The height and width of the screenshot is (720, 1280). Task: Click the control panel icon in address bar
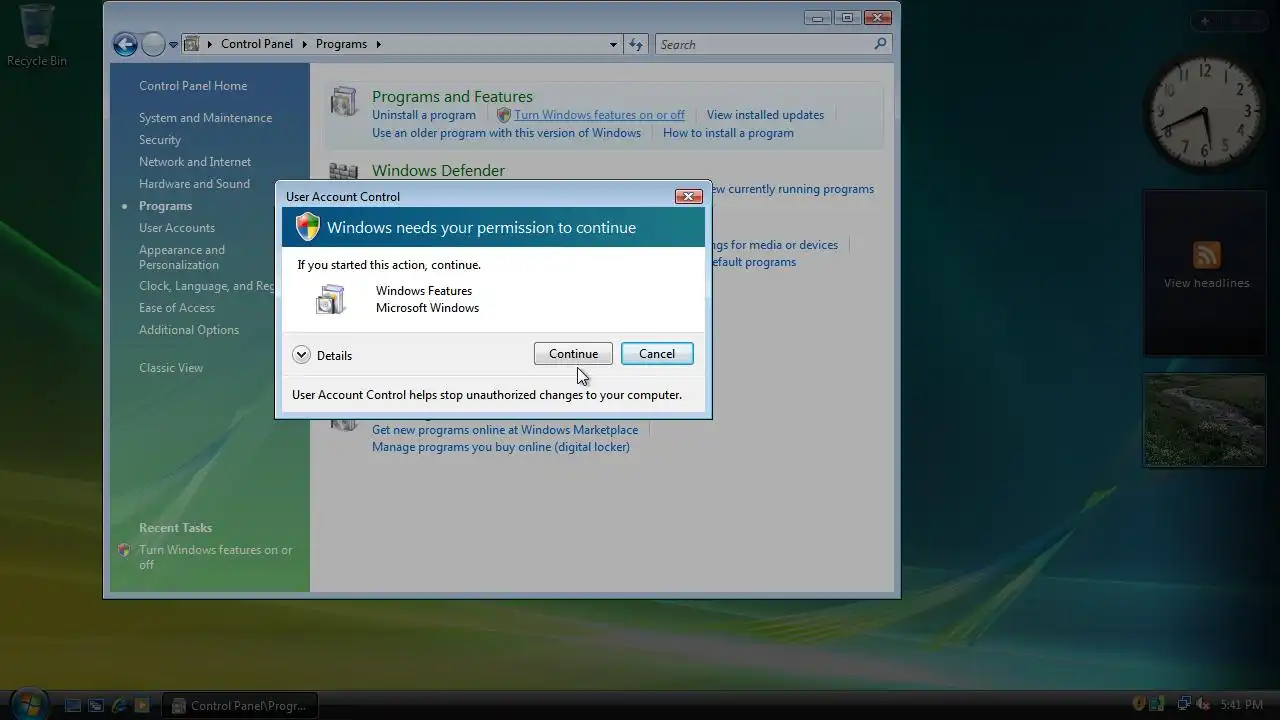(x=192, y=44)
